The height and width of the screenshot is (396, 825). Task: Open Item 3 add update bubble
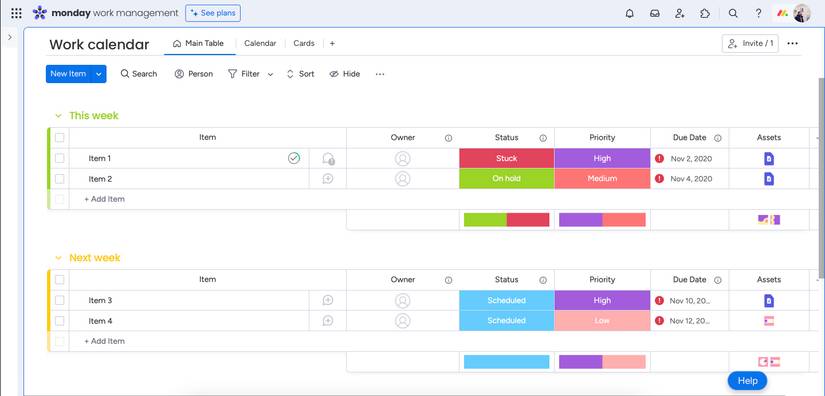pos(328,300)
